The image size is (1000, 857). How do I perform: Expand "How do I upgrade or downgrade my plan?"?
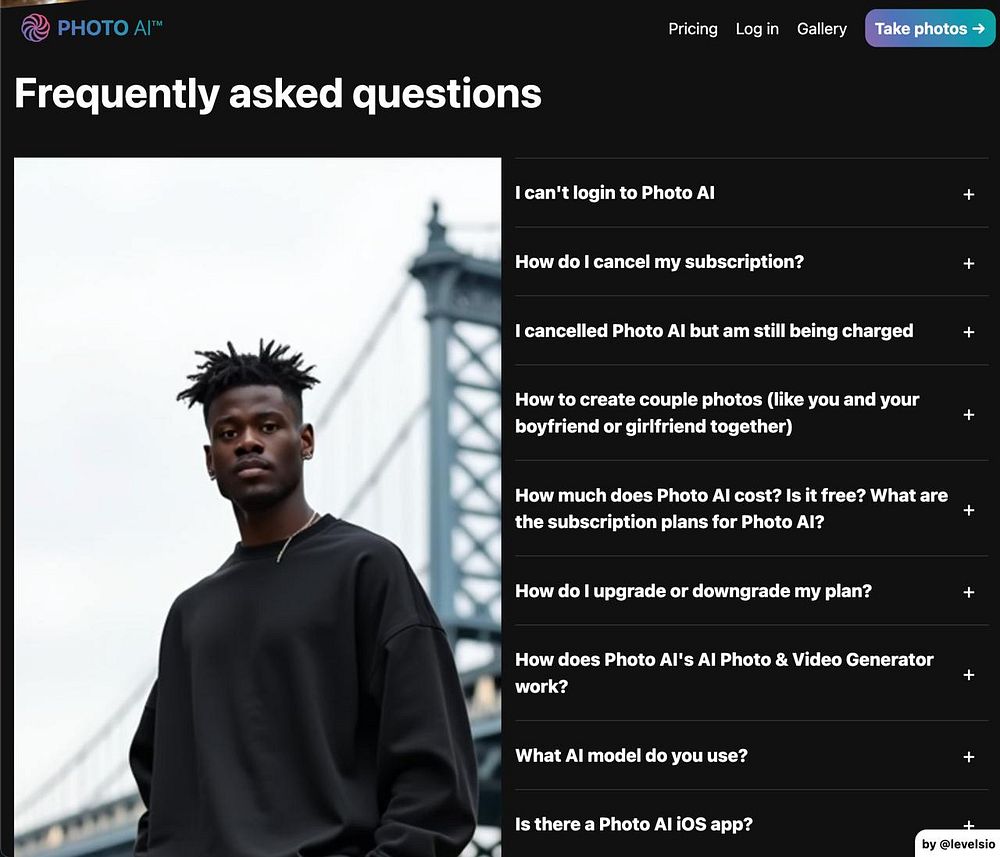coord(751,591)
